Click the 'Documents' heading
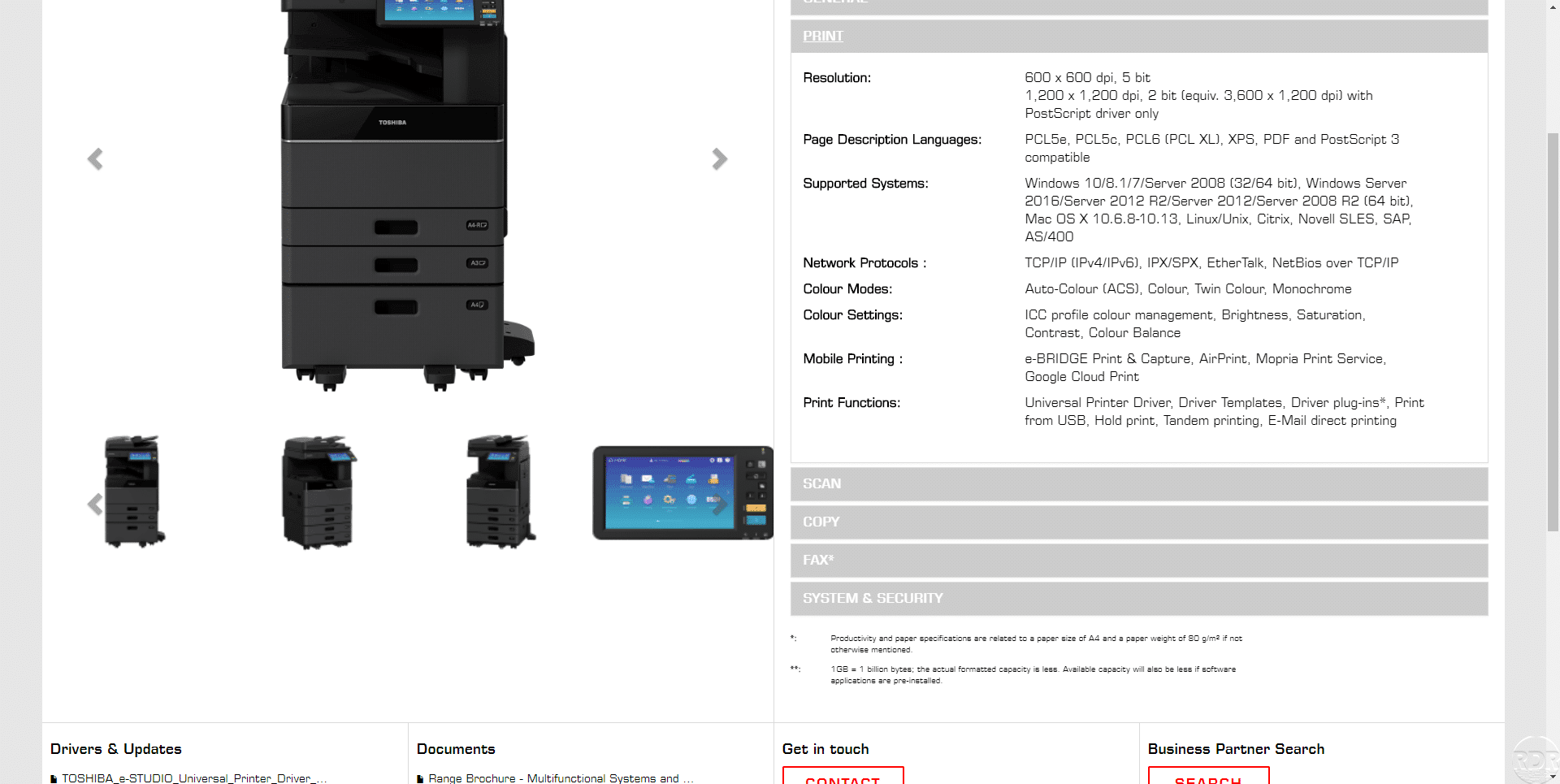Image resolution: width=1560 pixels, height=784 pixels. click(456, 749)
